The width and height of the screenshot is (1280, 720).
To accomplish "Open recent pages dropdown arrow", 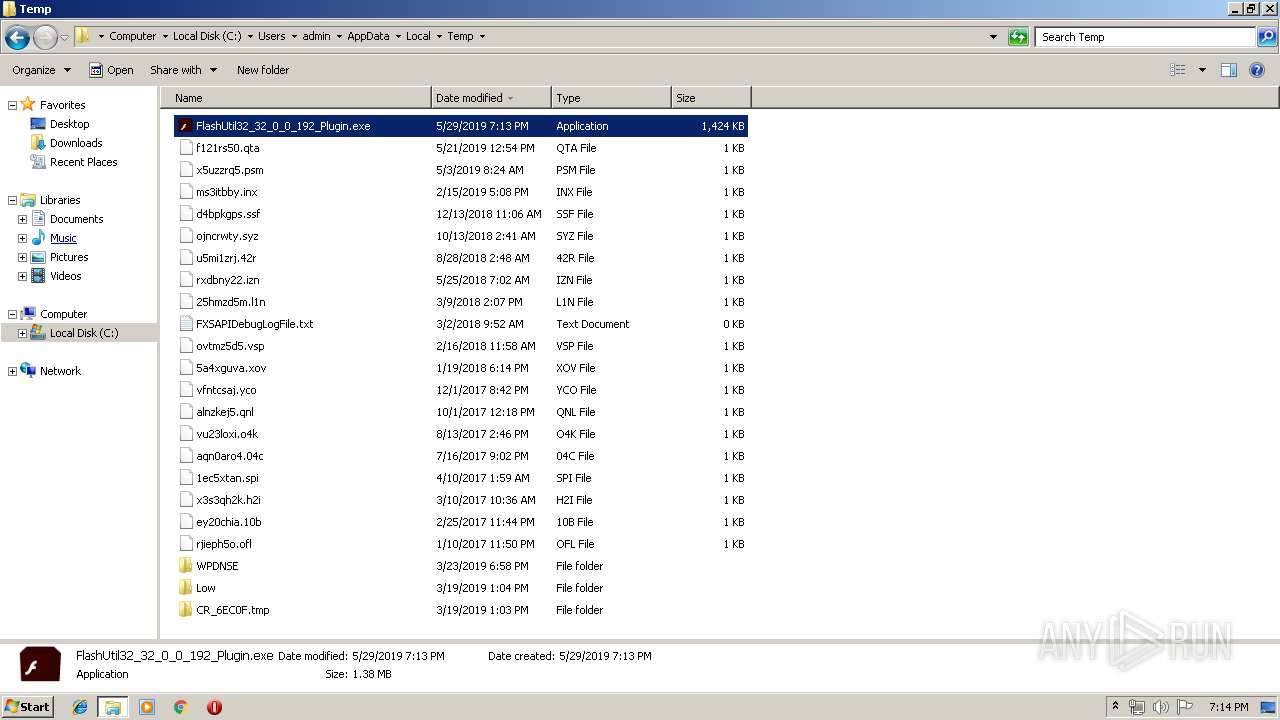I will pyautogui.click(x=64, y=38).
